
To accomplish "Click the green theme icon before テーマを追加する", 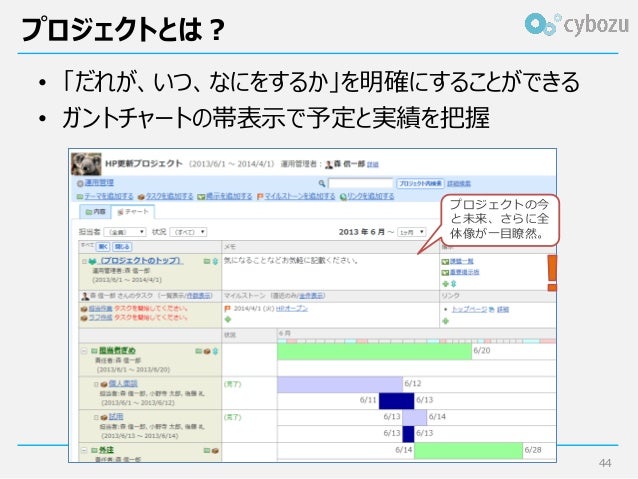I will (x=80, y=197).
